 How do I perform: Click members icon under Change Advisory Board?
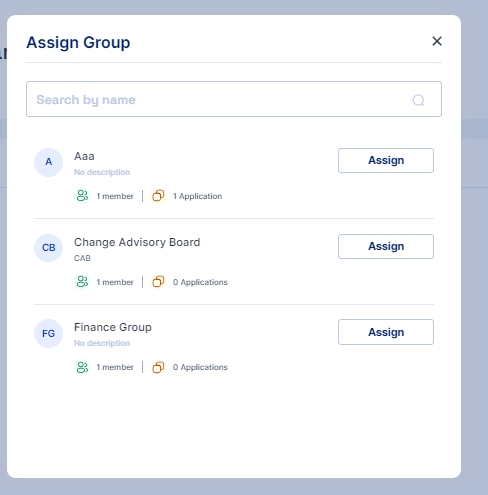click(x=82, y=282)
